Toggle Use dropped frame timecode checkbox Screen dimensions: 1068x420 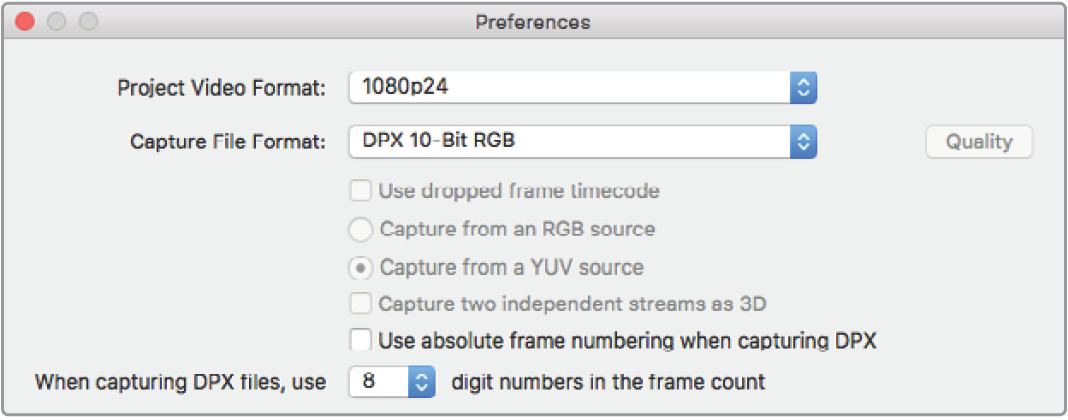[360, 190]
